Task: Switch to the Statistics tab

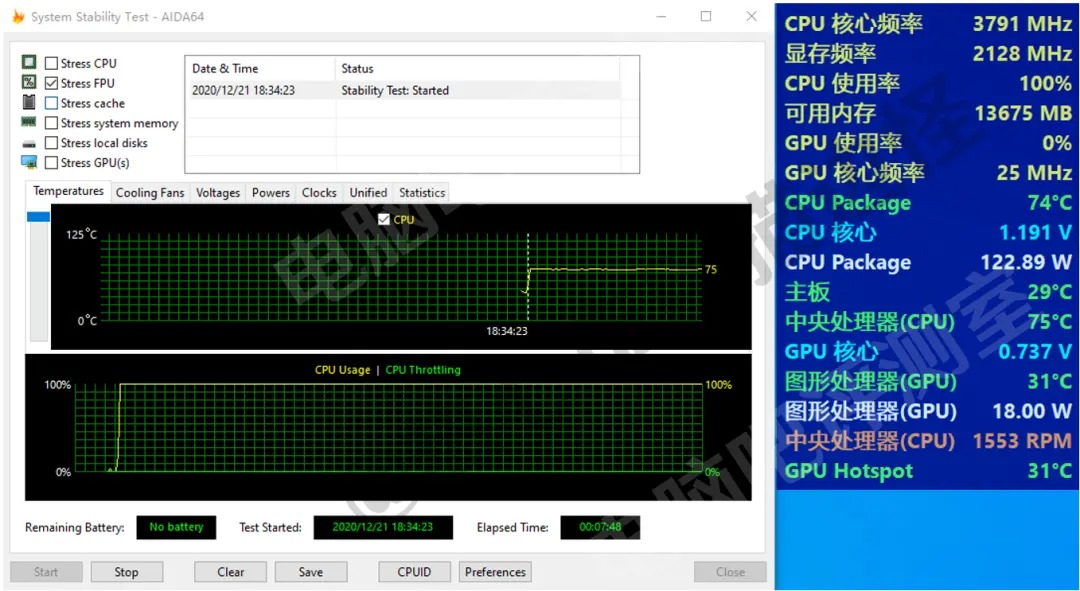Action: (421, 192)
